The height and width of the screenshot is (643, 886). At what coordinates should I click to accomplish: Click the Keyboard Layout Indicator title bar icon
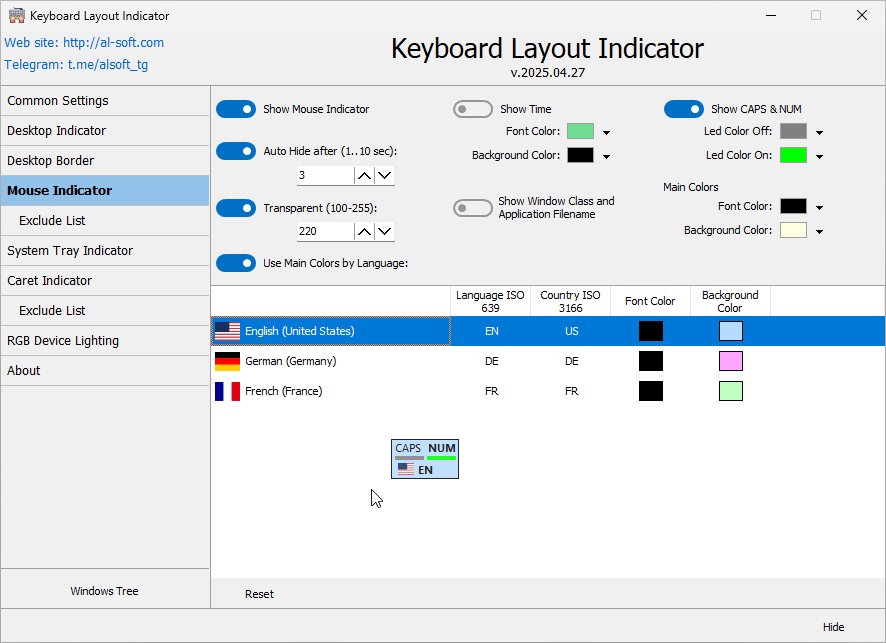point(15,15)
